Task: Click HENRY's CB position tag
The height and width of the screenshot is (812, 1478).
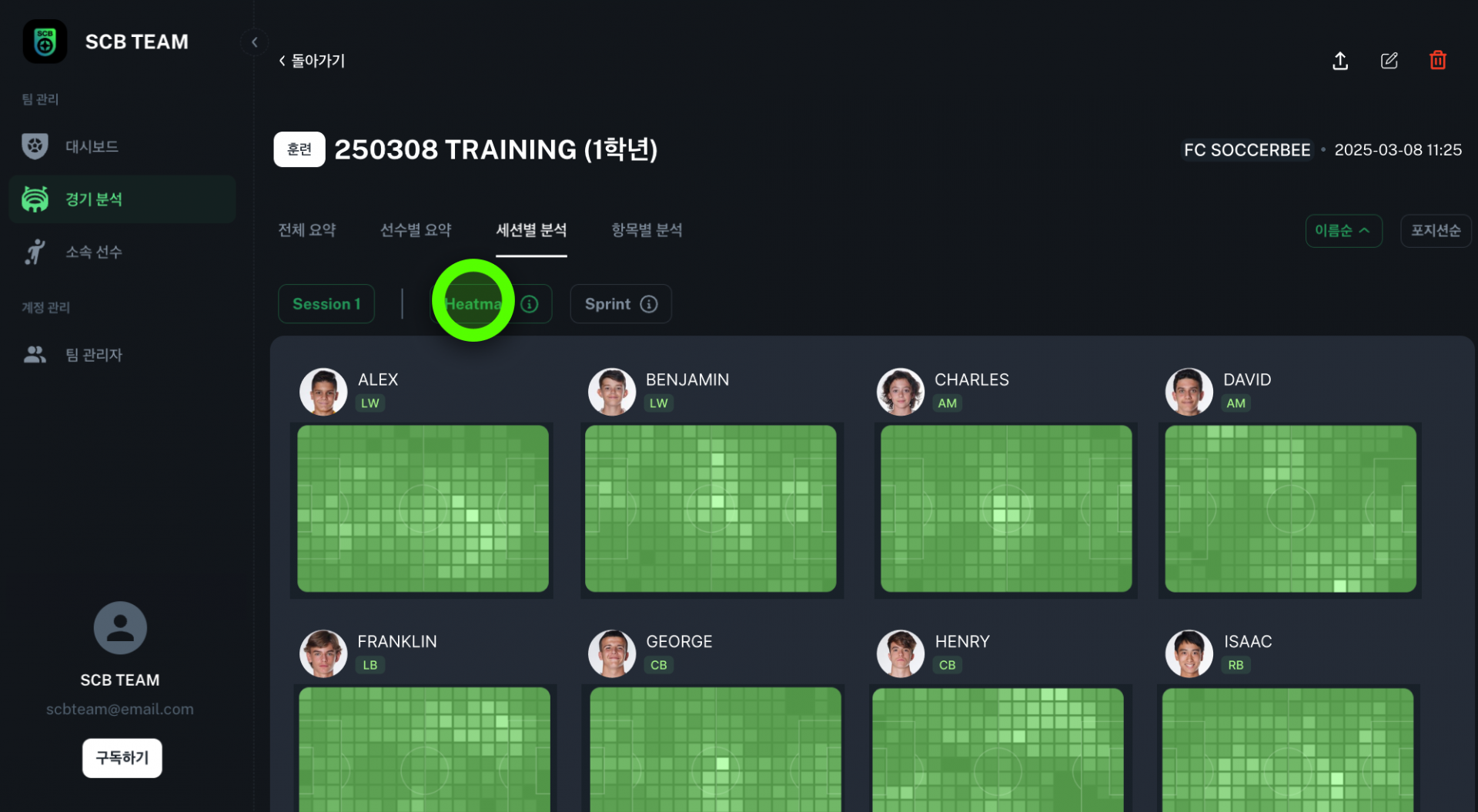Action: click(948, 665)
